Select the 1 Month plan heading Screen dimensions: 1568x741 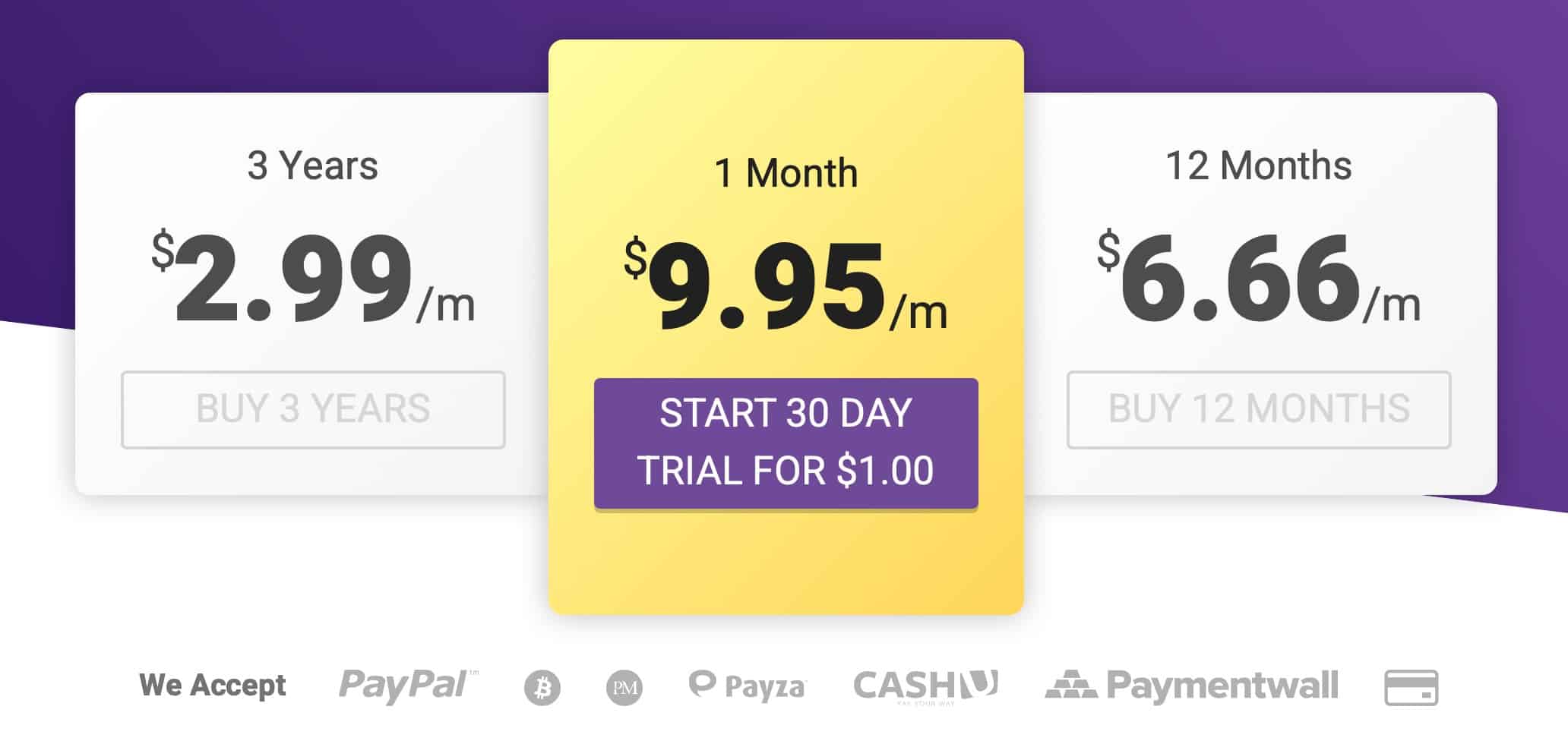click(786, 173)
